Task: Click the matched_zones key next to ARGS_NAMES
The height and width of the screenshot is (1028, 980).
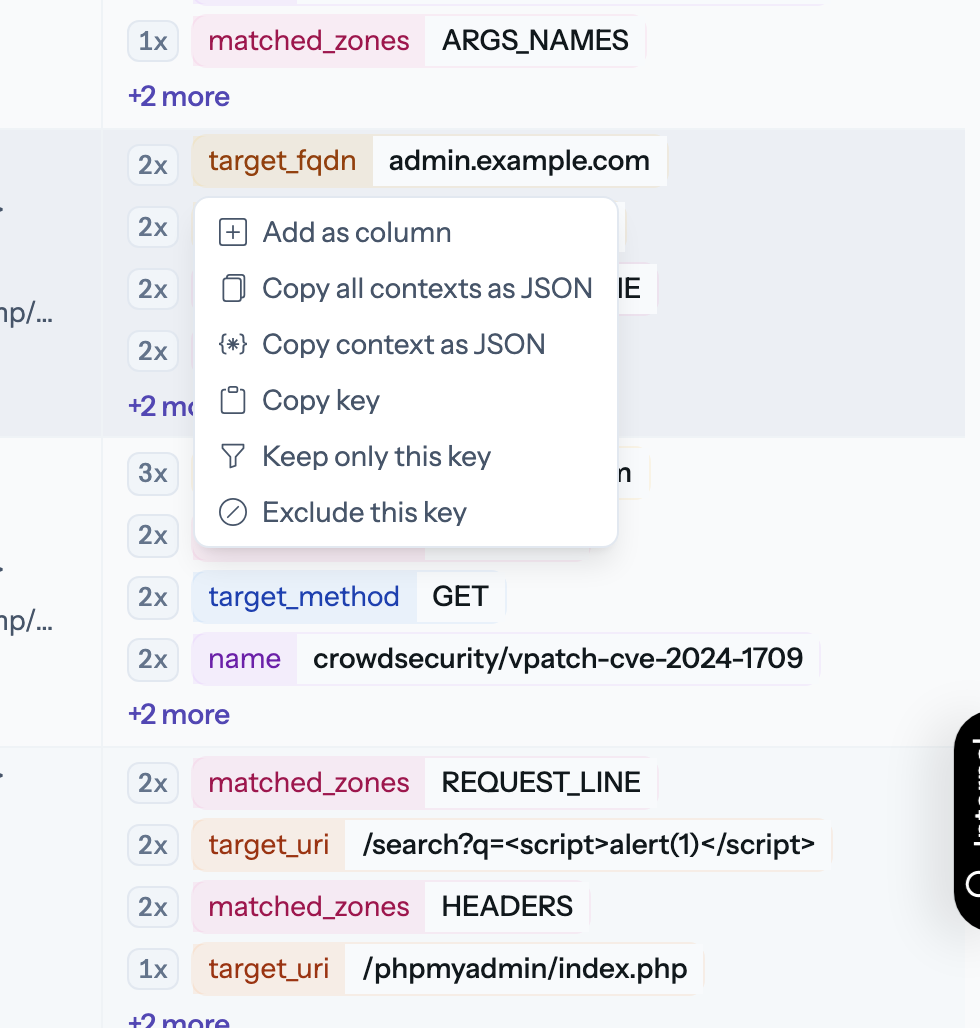Action: pyautogui.click(x=309, y=41)
